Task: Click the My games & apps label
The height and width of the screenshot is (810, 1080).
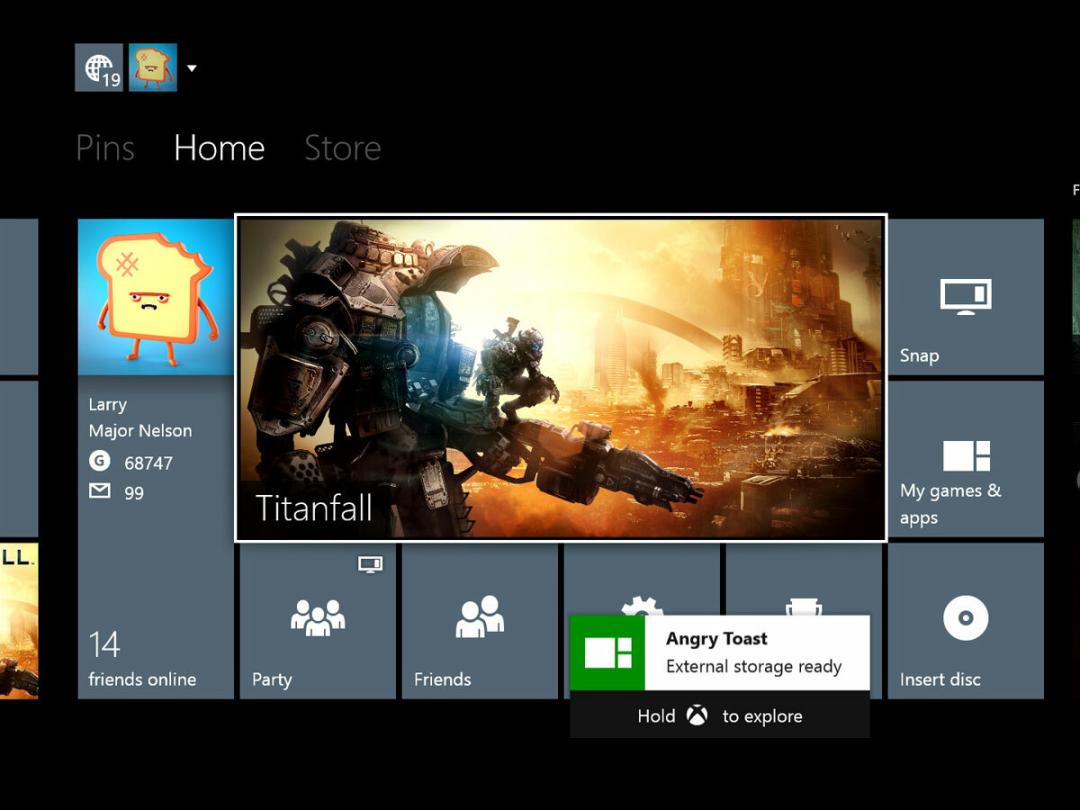Action: pyautogui.click(x=951, y=503)
